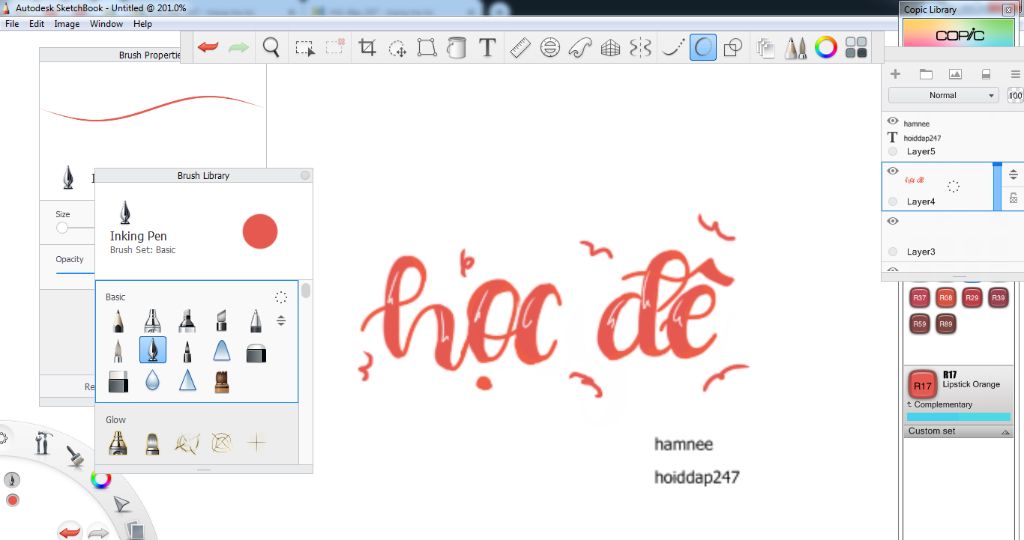Viewport: 1024px width, 540px height.
Task: Select the Blur water drop brush
Action: pos(152,381)
